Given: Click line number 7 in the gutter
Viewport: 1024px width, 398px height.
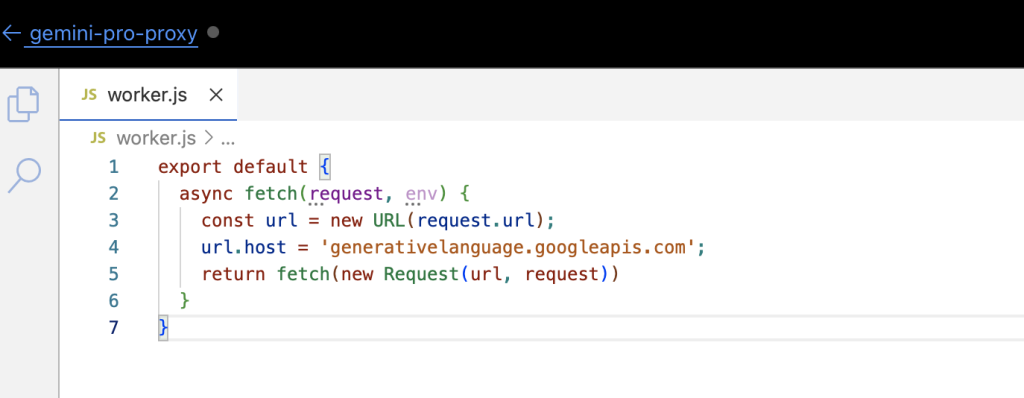Looking at the screenshot, I should [114, 327].
